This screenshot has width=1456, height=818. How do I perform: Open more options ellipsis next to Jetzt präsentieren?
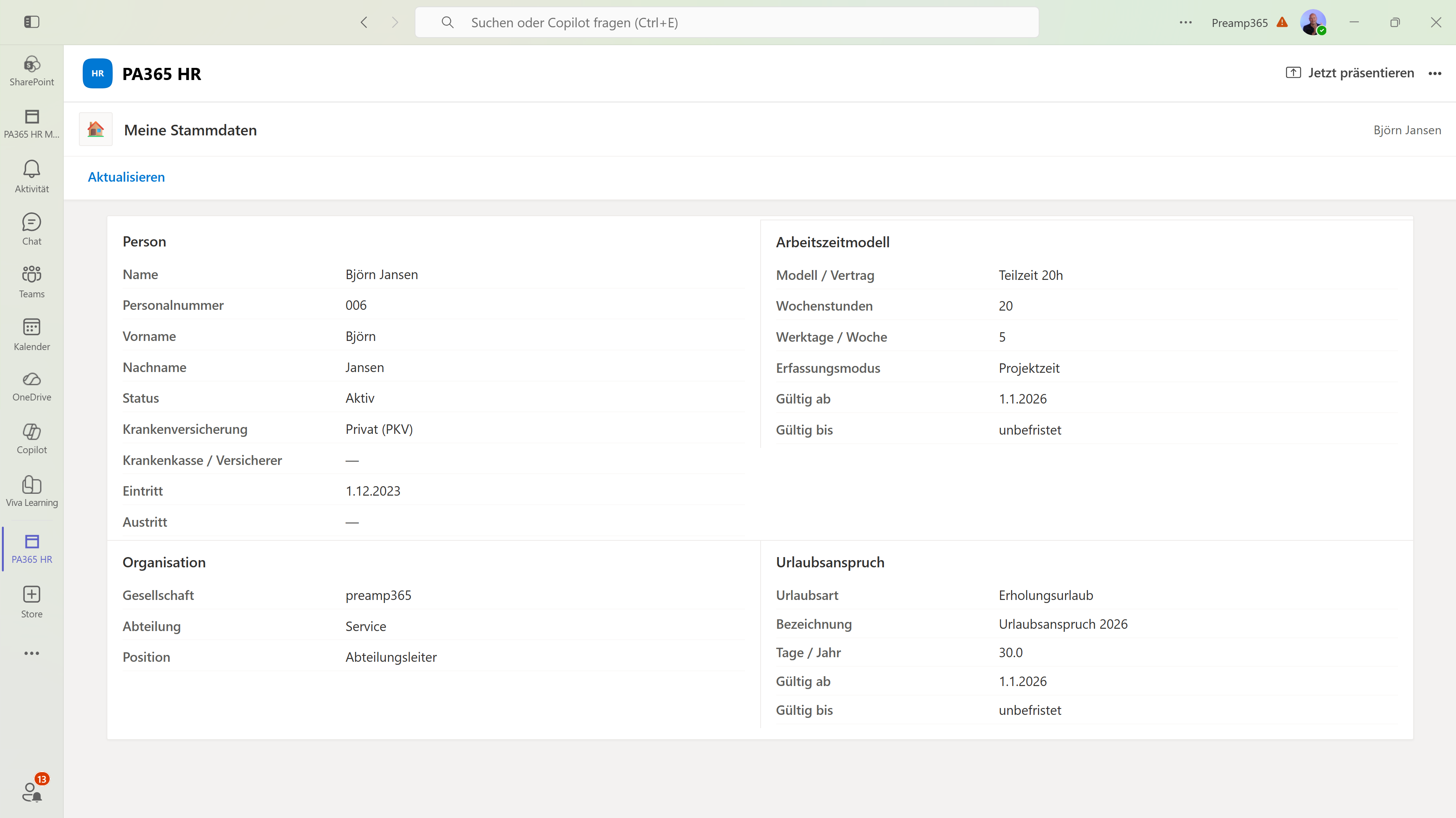1434,74
